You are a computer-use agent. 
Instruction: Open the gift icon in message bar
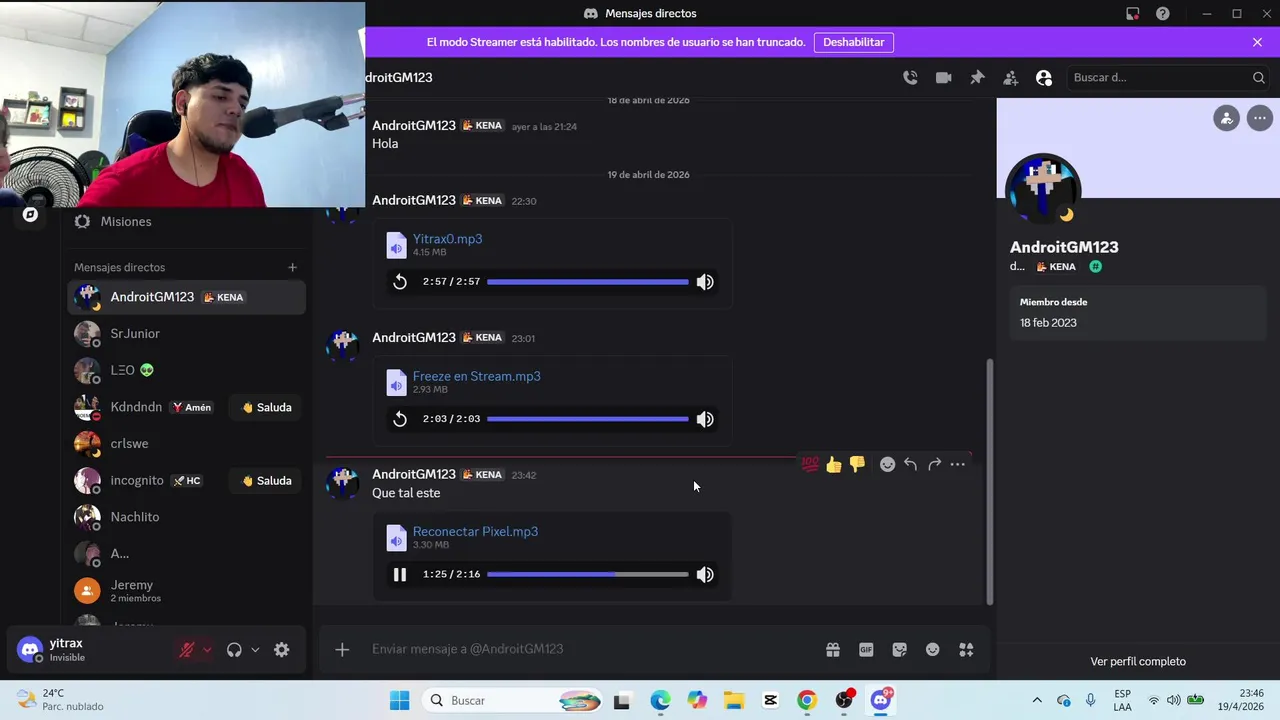click(832, 650)
